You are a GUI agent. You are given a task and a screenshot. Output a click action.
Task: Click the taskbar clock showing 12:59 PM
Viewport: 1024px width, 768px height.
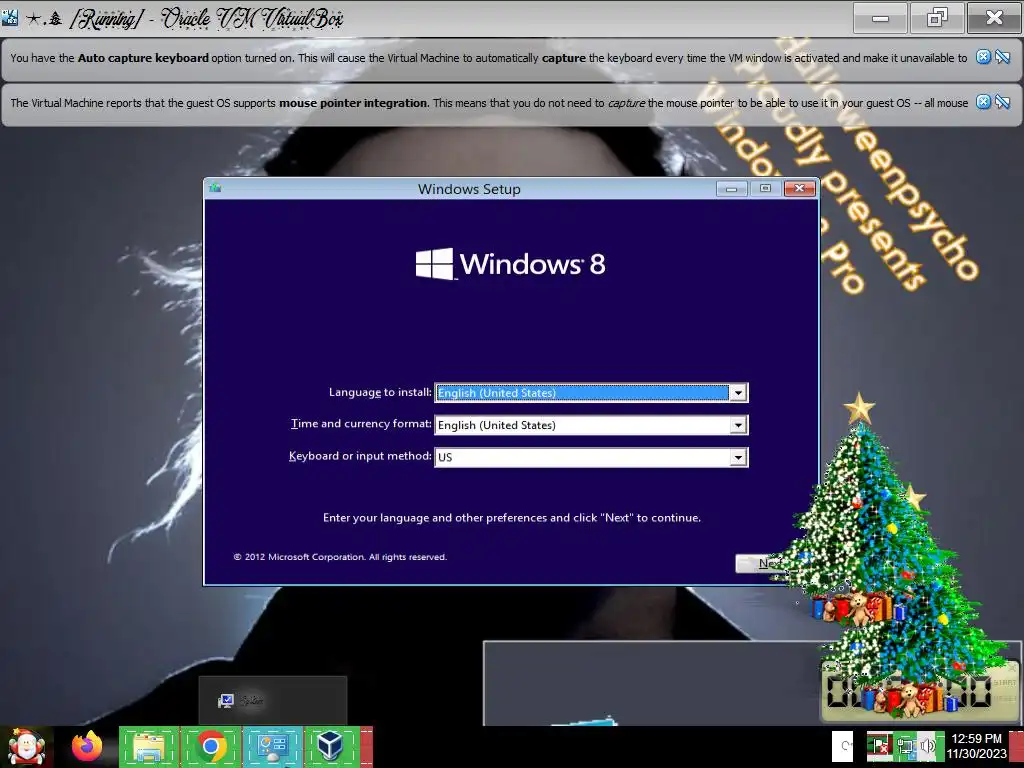click(977, 746)
